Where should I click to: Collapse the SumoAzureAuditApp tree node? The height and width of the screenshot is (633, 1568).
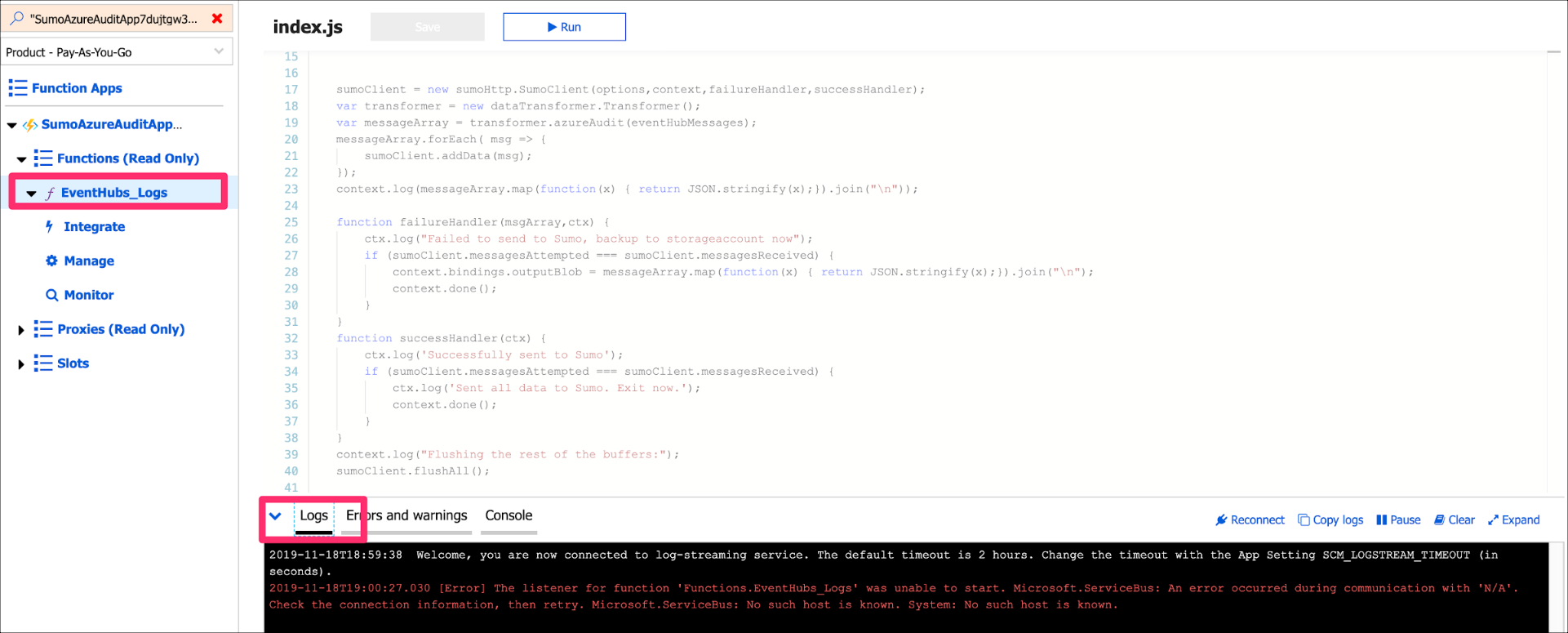[12, 125]
